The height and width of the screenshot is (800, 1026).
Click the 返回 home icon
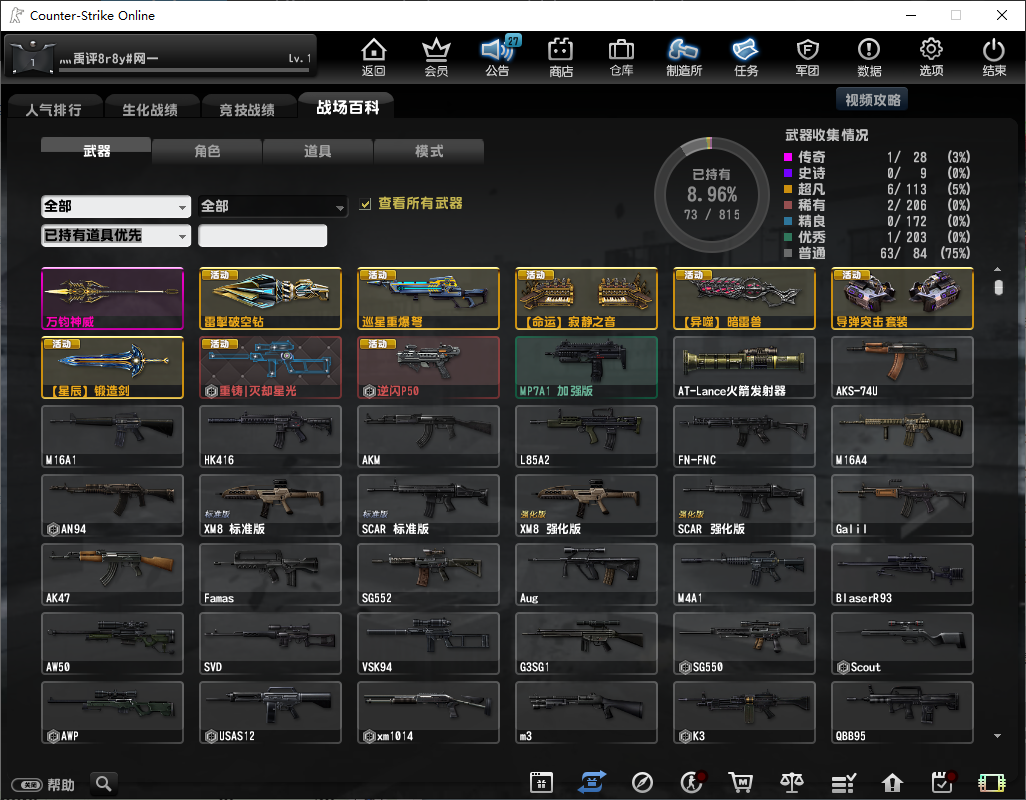pos(374,57)
